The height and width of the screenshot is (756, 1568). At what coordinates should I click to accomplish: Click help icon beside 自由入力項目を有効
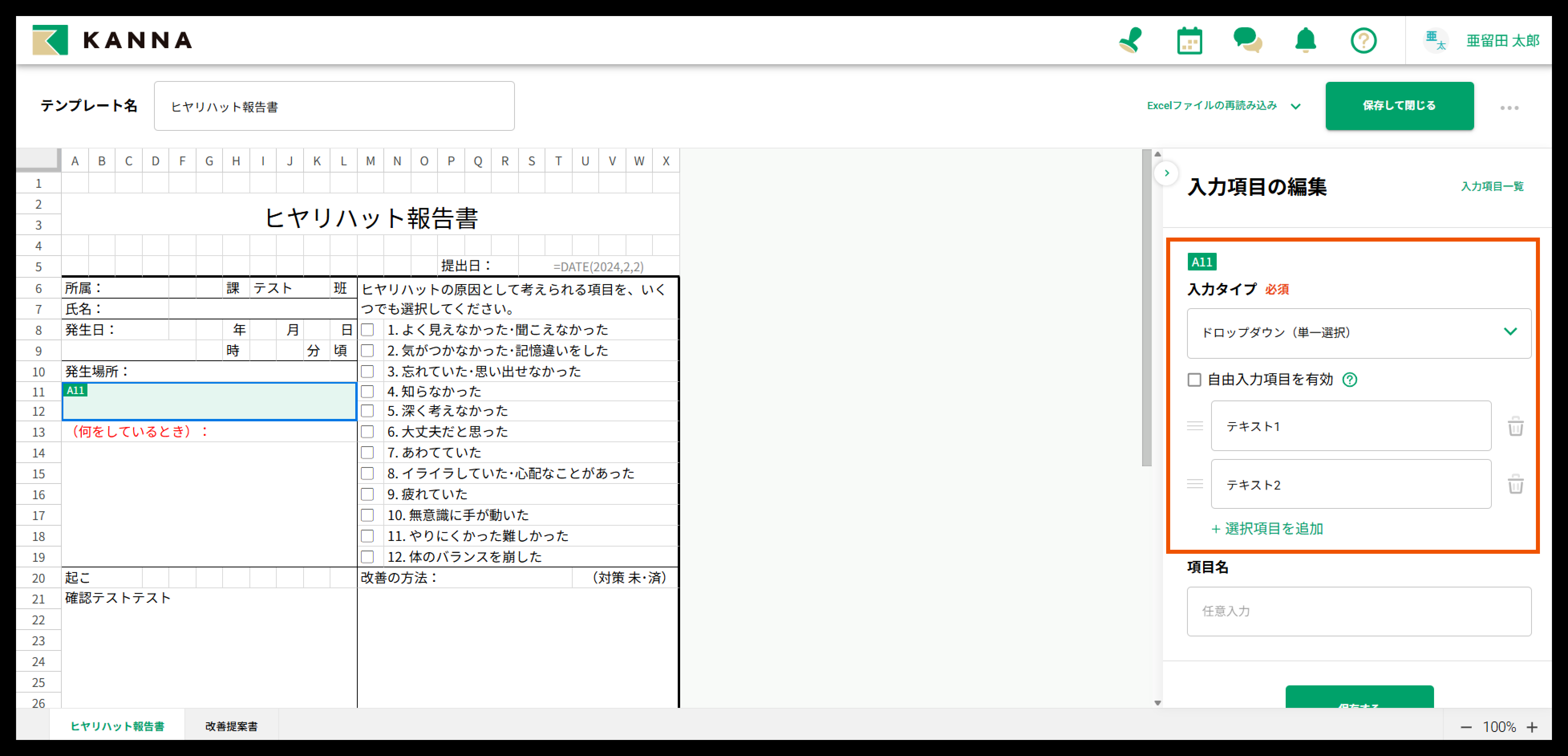pyautogui.click(x=1349, y=380)
